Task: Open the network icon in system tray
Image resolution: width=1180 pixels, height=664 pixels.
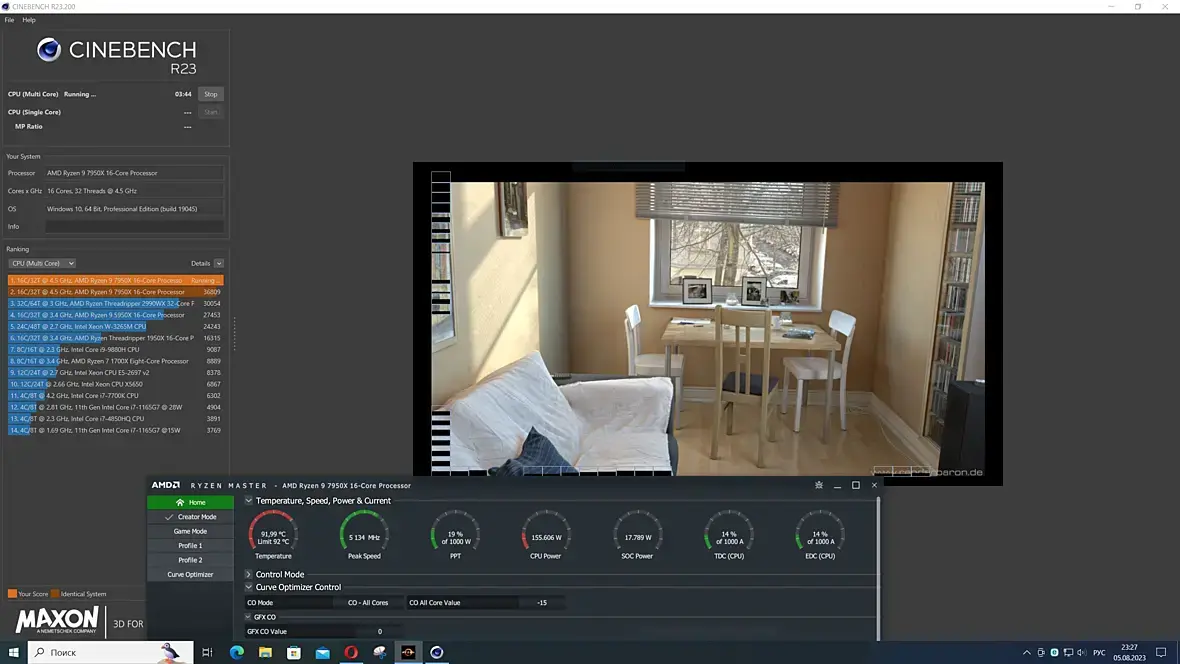Action: (1068, 653)
